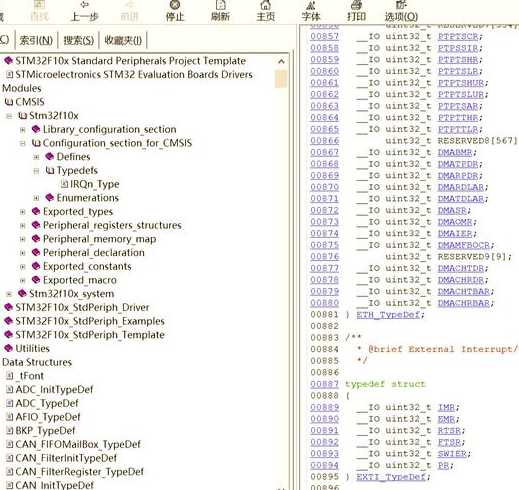Collapse the Configuration_section_for_CMSIS node
The width and height of the screenshot is (519, 490).
pyautogui.click(x=23, y=143)
